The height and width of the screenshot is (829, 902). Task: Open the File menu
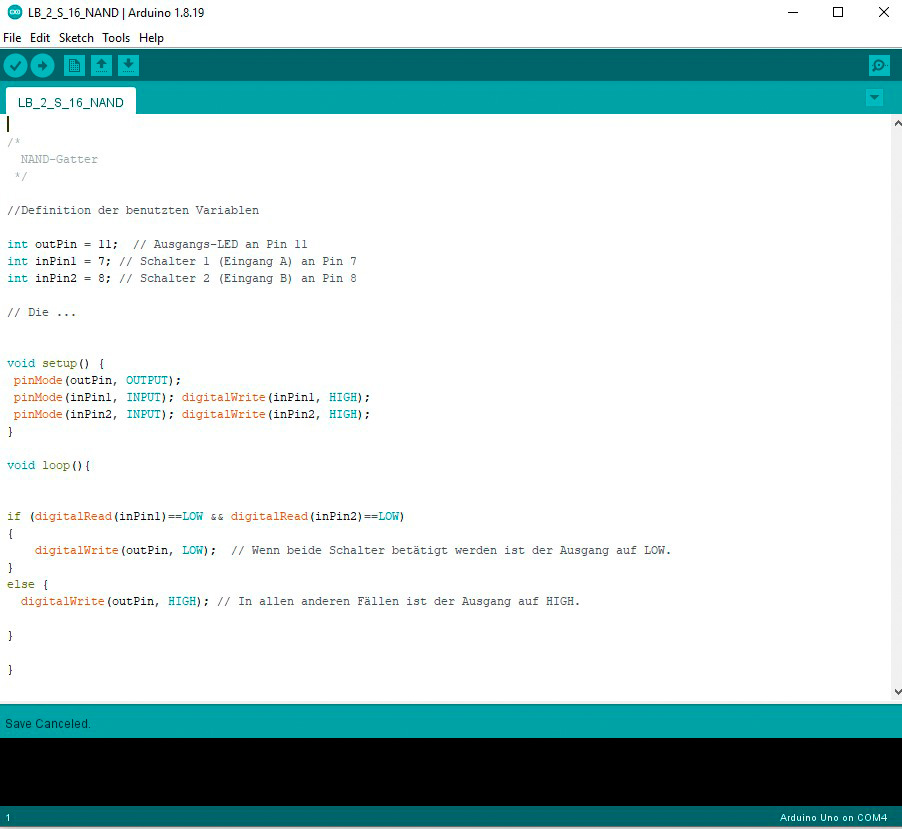coord(12,38)
